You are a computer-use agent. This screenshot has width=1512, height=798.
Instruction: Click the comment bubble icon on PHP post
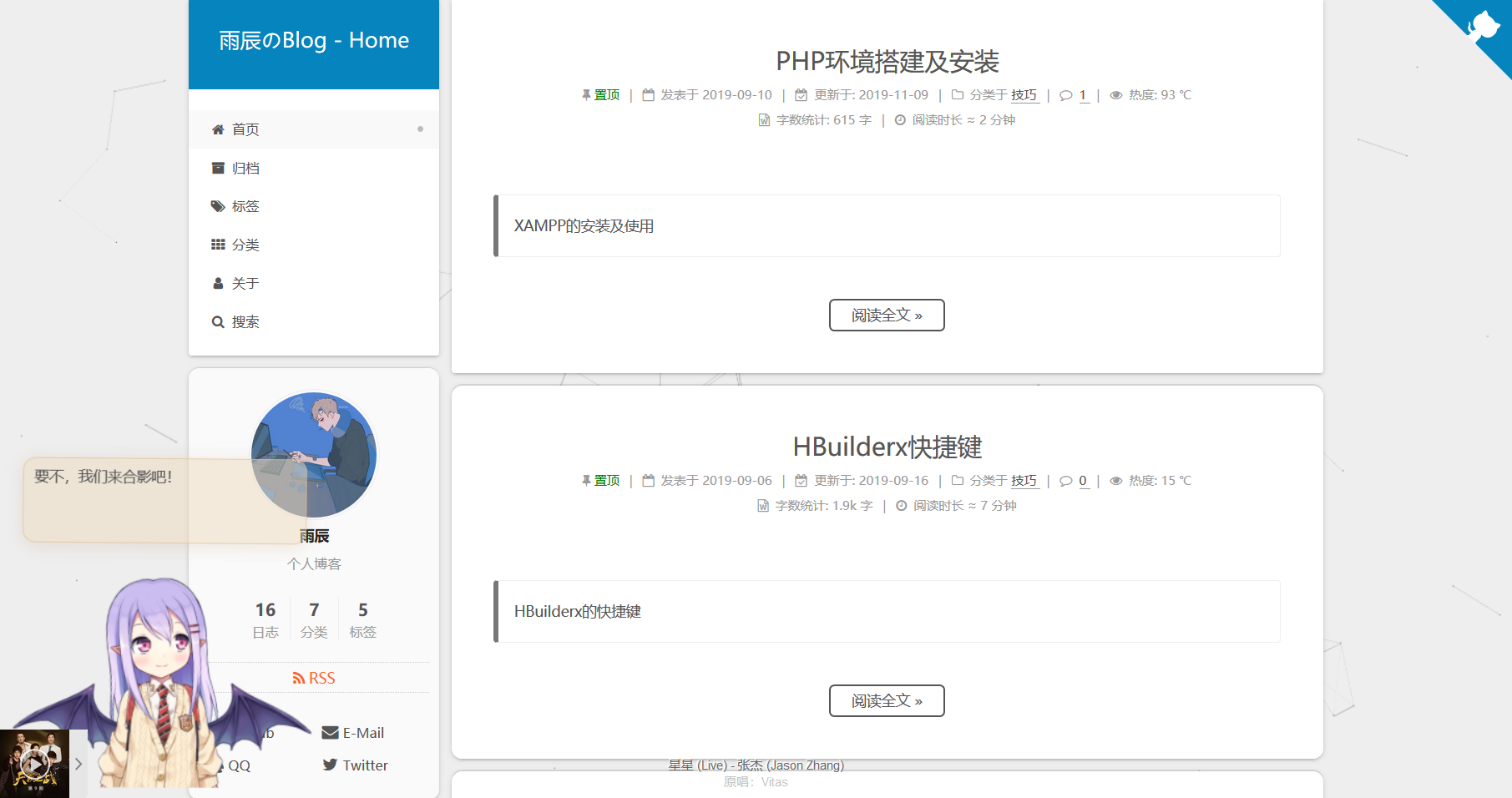(1066, 95)
